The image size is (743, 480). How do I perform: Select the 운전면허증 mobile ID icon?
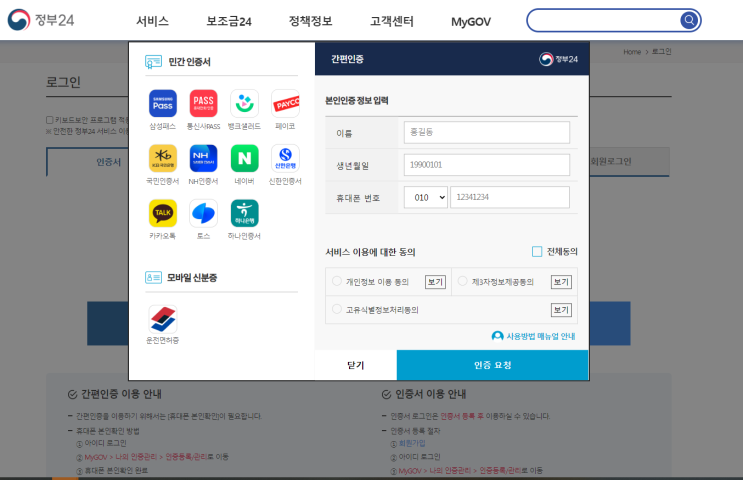point(163,319)
